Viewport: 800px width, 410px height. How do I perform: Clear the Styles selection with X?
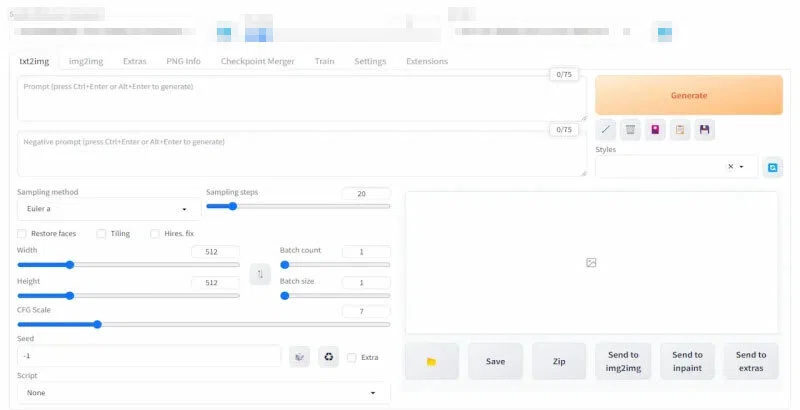730,166
